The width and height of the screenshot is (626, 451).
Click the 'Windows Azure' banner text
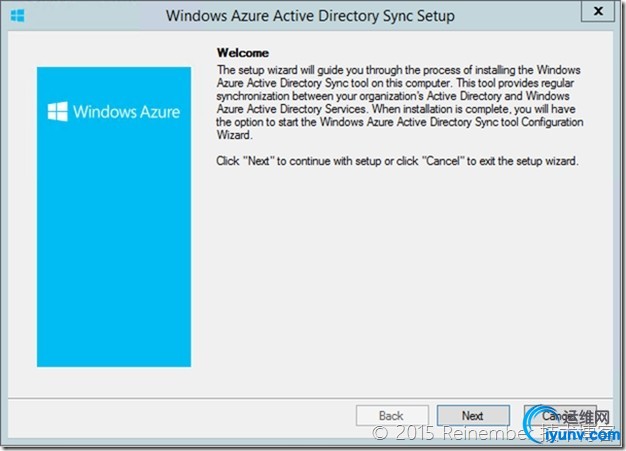point(126,112)
